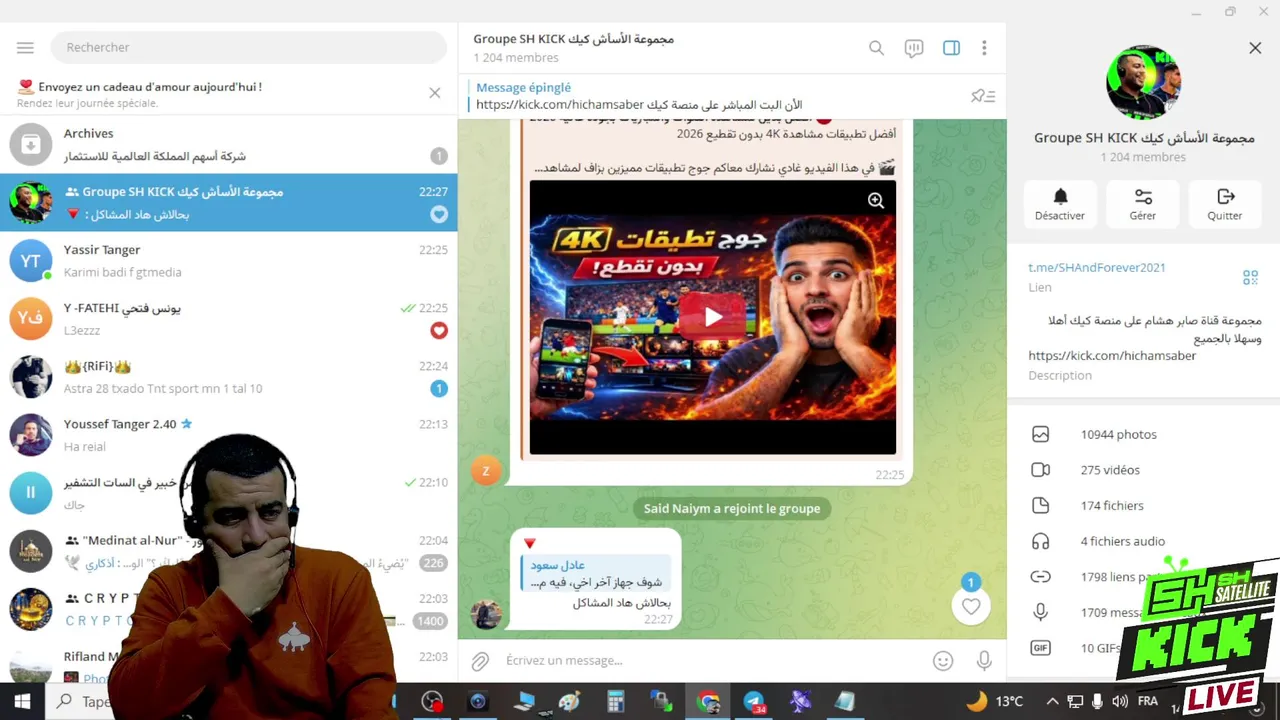Click the YT avatar of Yassir Tanger

pyautogui.click(x=31, y=261)
